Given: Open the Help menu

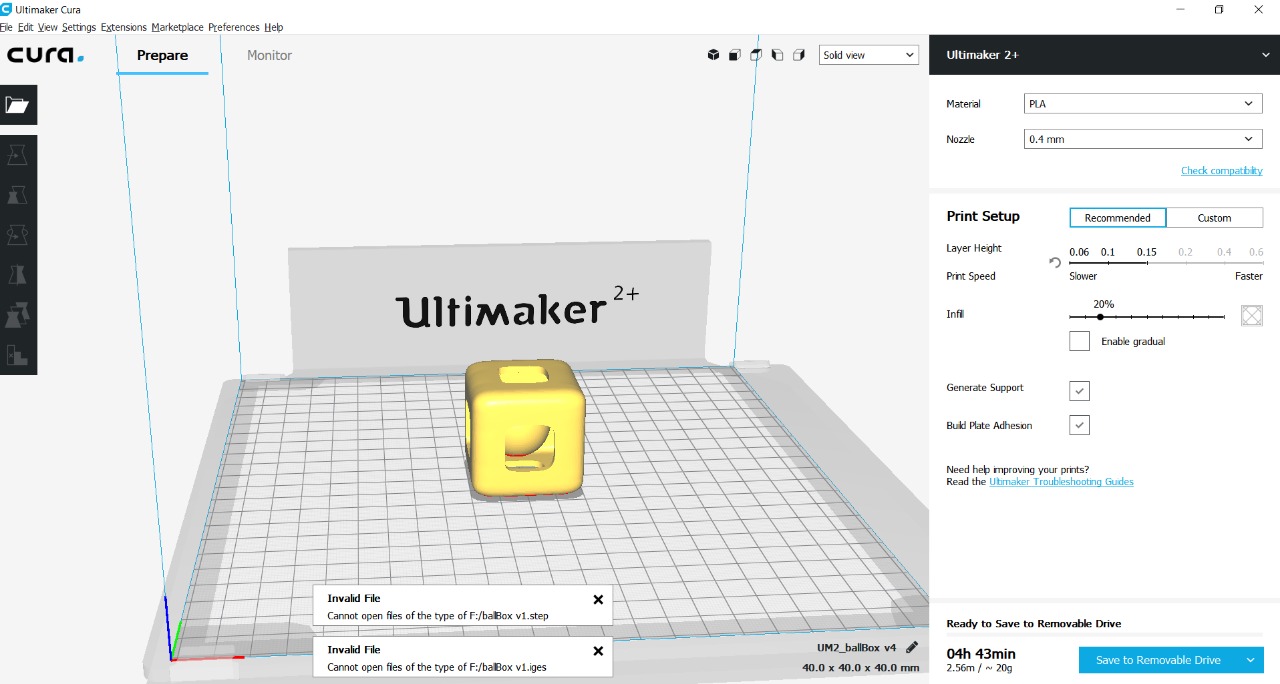Looking at the screenshot, I should coord(274,27).
